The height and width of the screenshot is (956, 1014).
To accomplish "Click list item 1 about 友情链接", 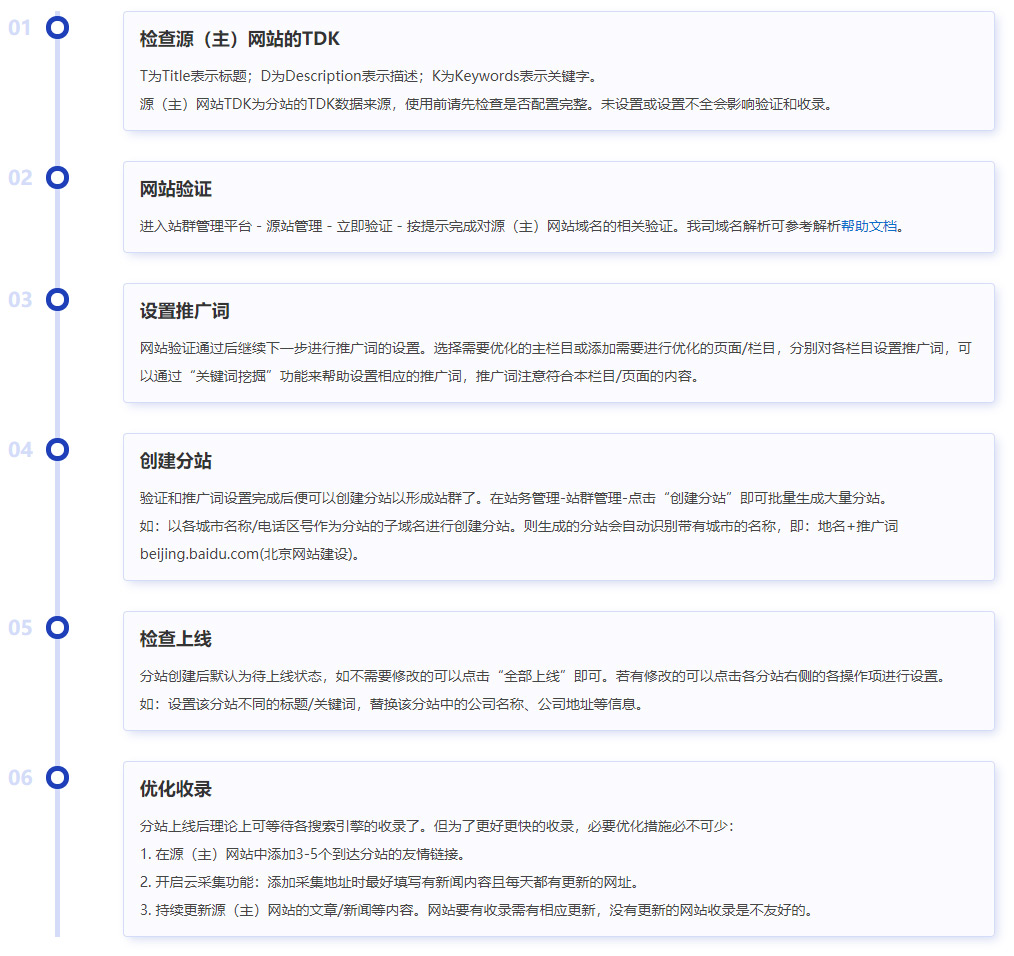I will pos(302,854).
